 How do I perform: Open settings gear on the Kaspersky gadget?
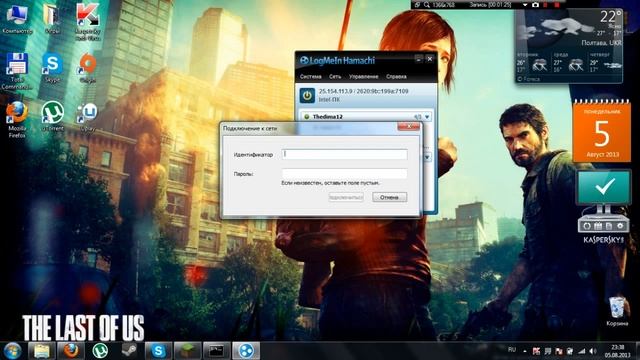pyautogui.click(x=620, y=226)
